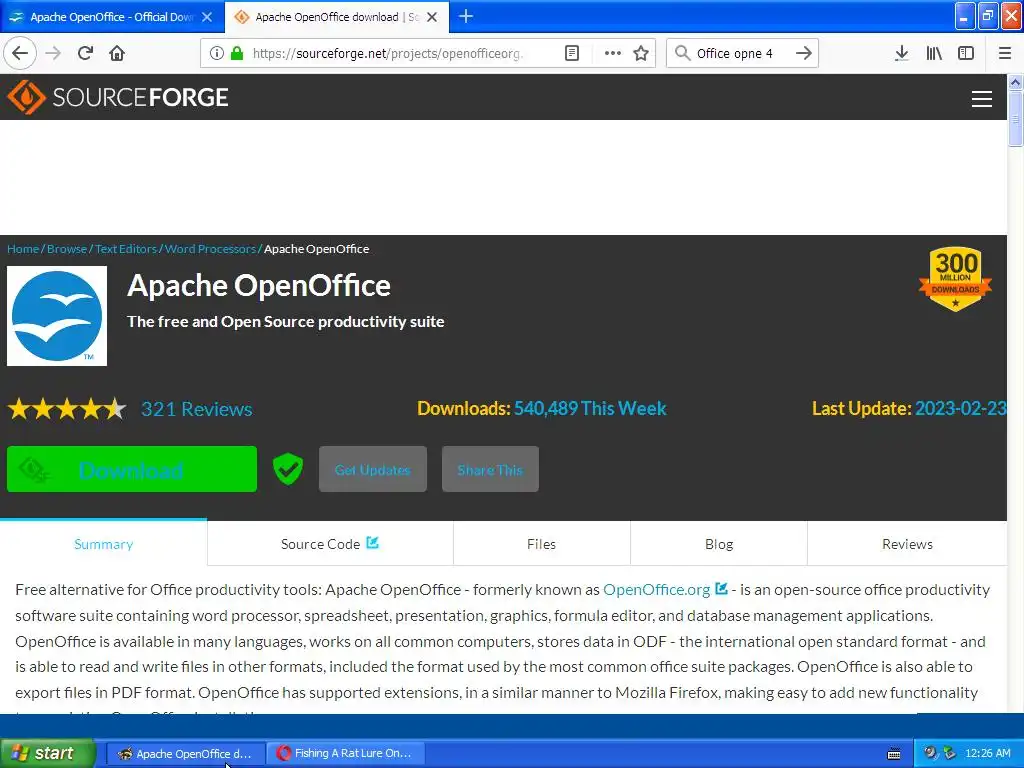The image size is (1024, 768).
Task: Close the Apache OpenOffice Official Download tab
Action: click(x=207, y=17)
